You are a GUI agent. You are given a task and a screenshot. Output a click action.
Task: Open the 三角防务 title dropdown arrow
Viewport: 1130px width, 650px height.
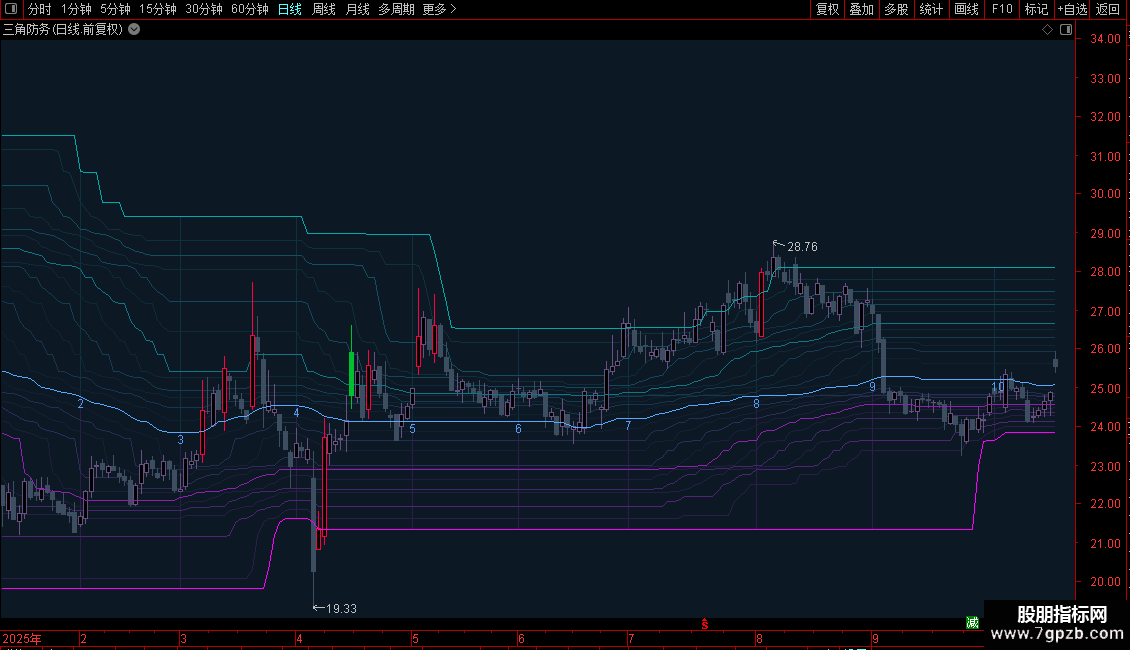click(135, 30)
